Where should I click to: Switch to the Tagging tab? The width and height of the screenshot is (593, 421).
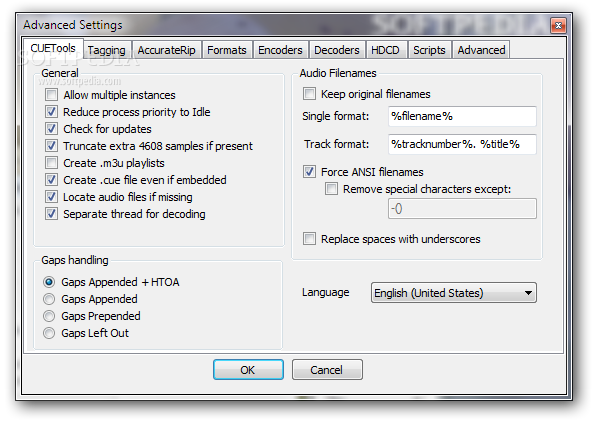point(107,50)
